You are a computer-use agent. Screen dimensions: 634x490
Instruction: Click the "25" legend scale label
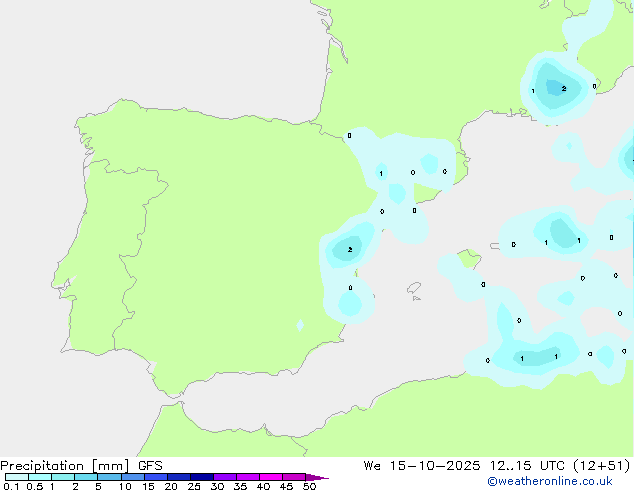coord(194,486)
